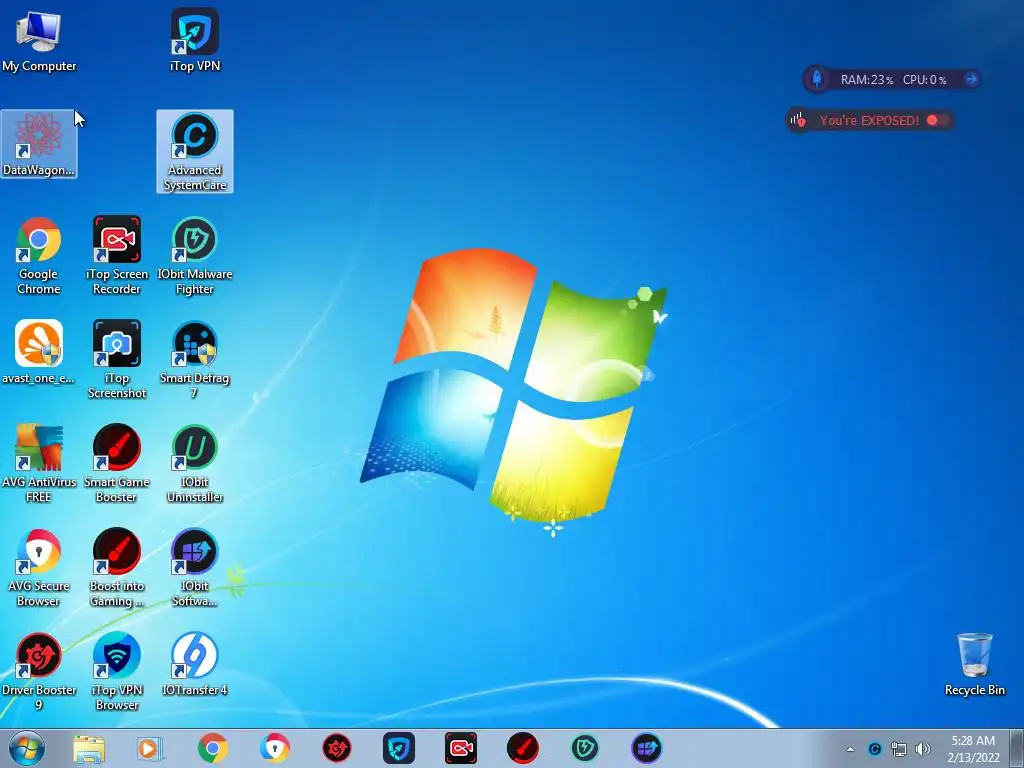Launch IObit Software Updater from the taskbar
This screenshot has height=768, width=1024.
[647, 748]
